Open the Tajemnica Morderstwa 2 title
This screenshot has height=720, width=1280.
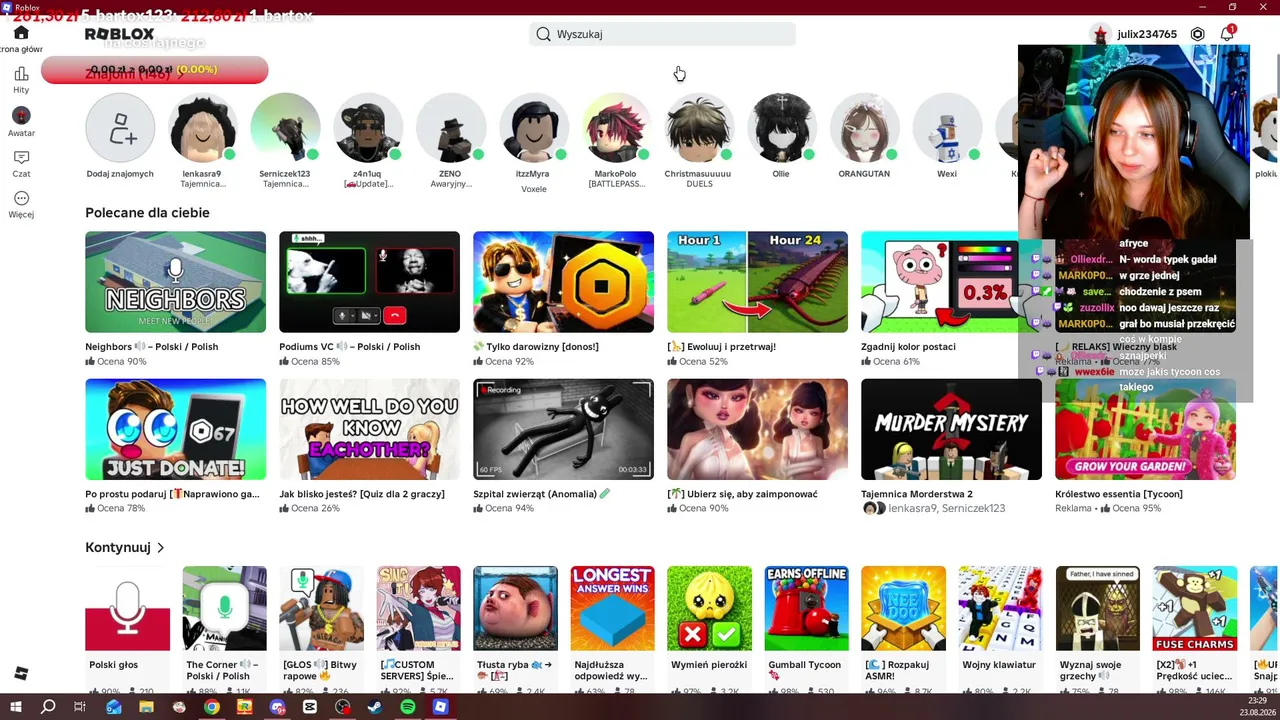pyautogui.click(x=917, y=494)
